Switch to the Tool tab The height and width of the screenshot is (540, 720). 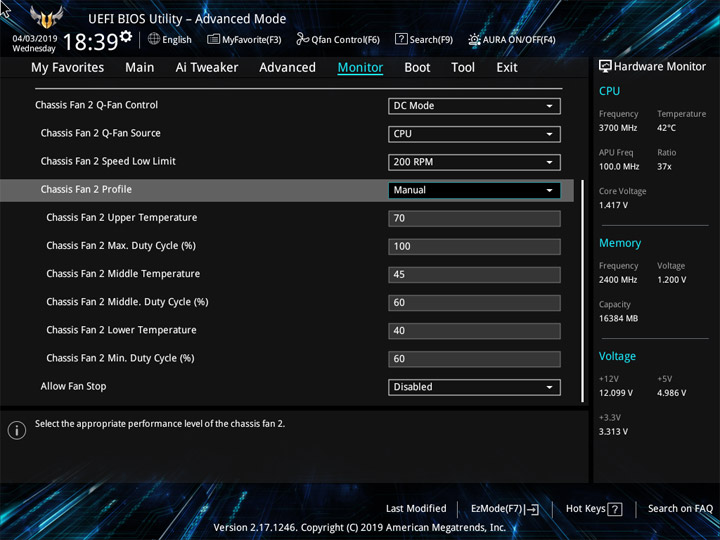click(x=463, y=68)
